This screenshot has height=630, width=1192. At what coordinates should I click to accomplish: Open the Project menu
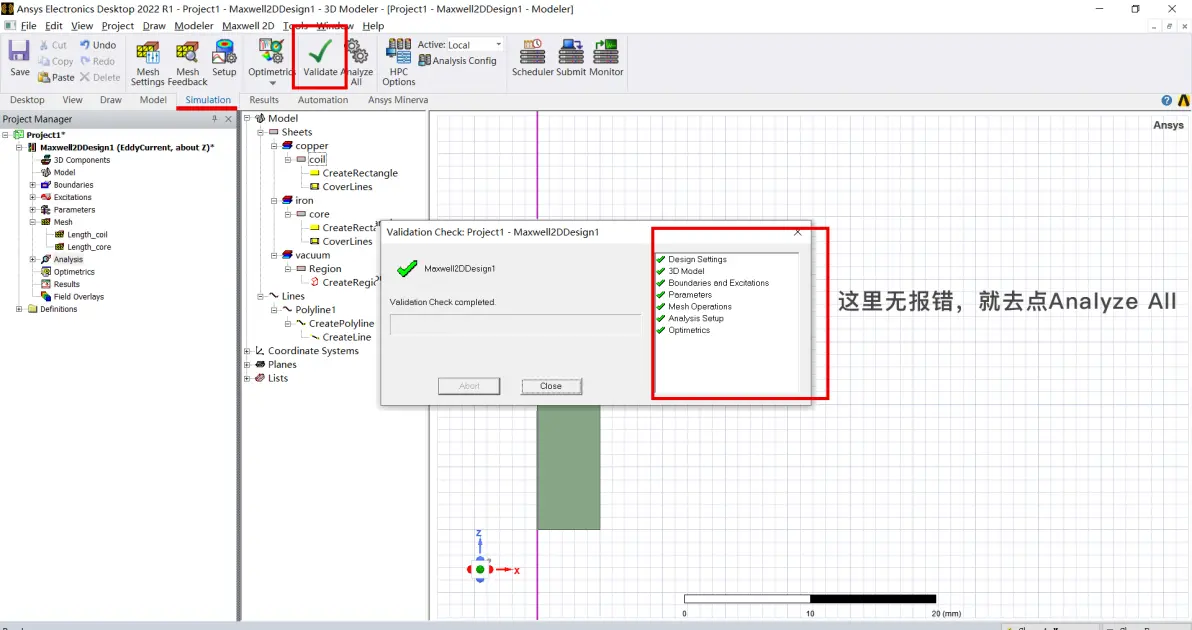click(x=118, y=26)
